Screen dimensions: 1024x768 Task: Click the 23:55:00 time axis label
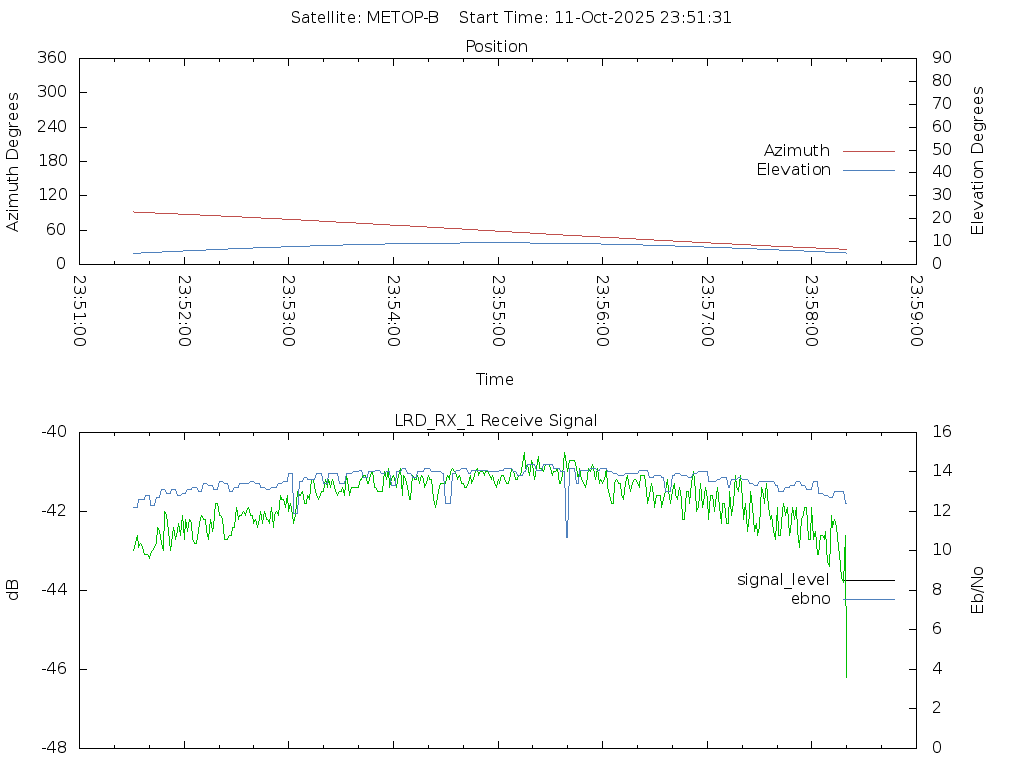tap(497, 311)
